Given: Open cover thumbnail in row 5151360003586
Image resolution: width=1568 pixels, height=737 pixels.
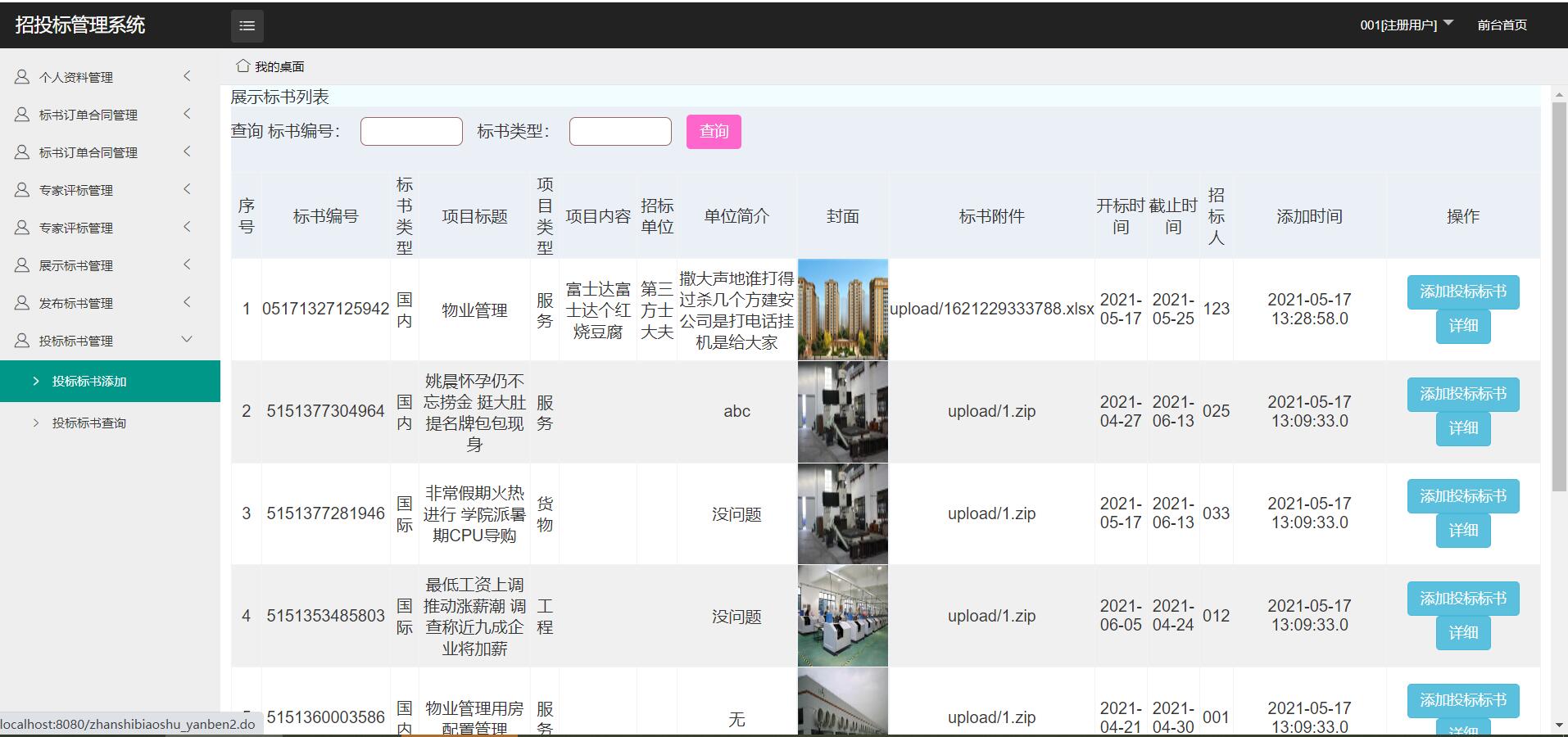Looking at the screenshot, I should 843,701.
